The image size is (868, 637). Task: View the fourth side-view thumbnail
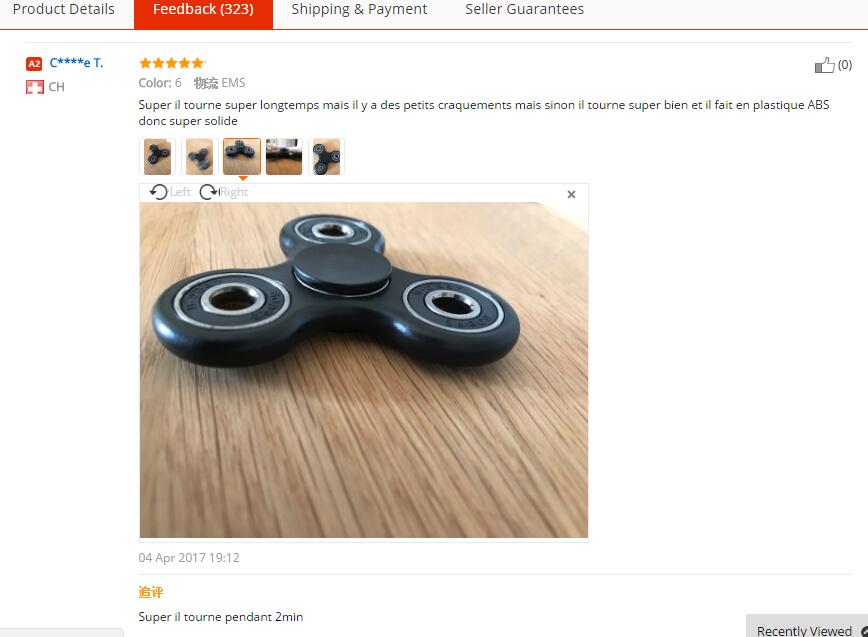click(284, 157)
